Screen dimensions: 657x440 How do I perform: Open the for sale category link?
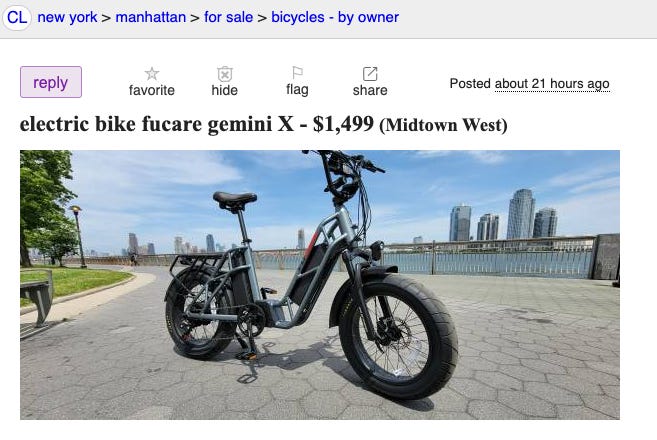pos(228,17)
